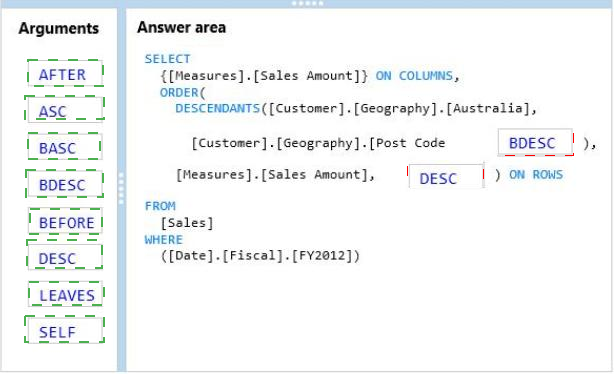Click the [Sales] cube name
The image size is (614, 374).
(x=187, y=223)
